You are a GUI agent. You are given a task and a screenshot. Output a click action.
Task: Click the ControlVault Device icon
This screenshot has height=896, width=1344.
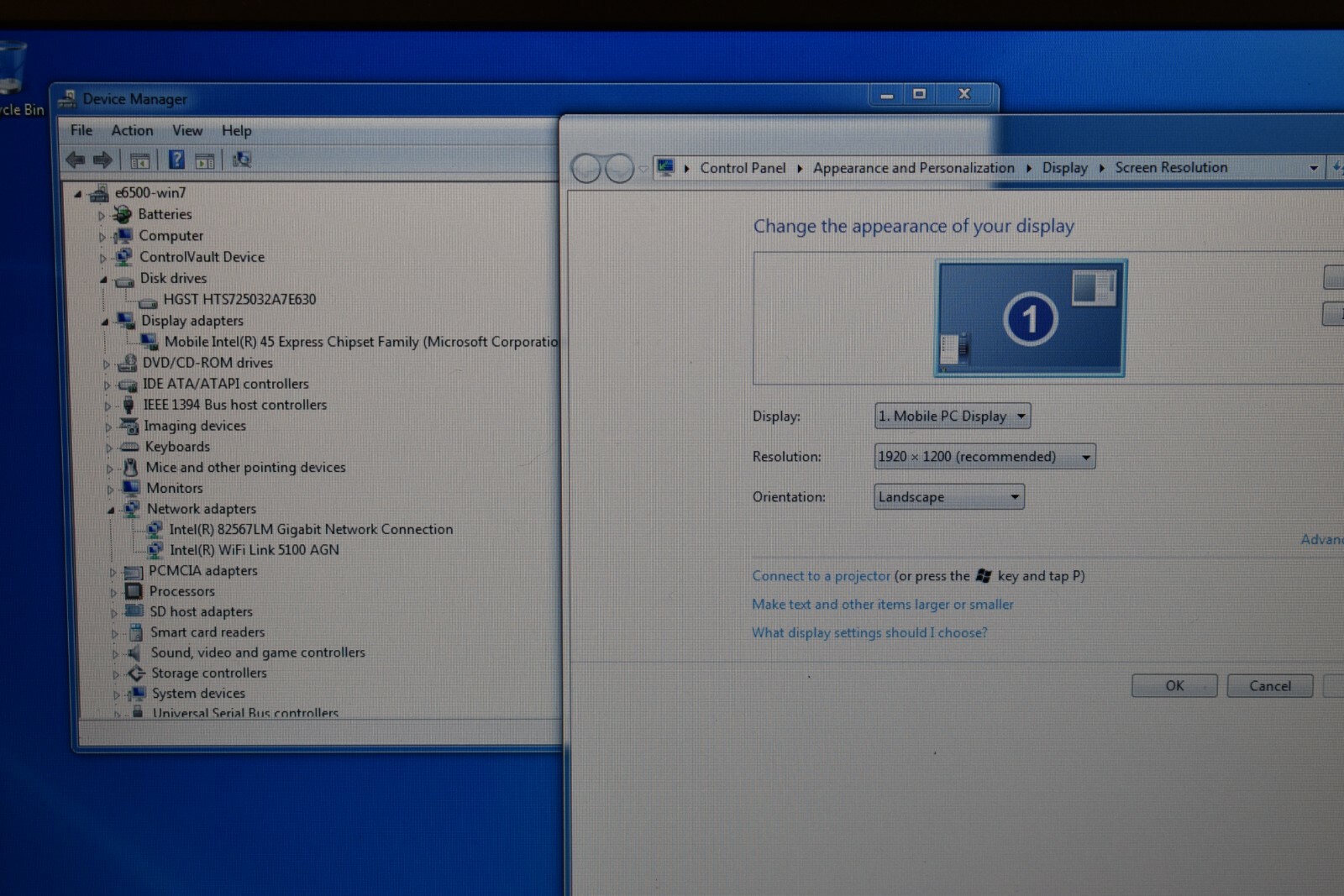coord(123,257)
